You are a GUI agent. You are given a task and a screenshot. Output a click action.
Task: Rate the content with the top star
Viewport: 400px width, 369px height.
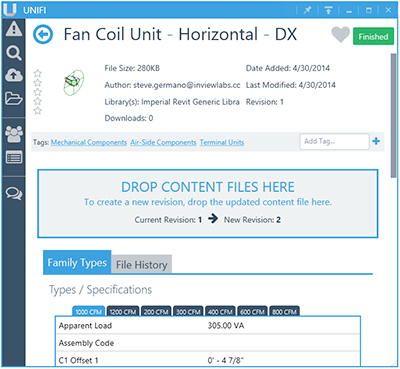point(38,73)
